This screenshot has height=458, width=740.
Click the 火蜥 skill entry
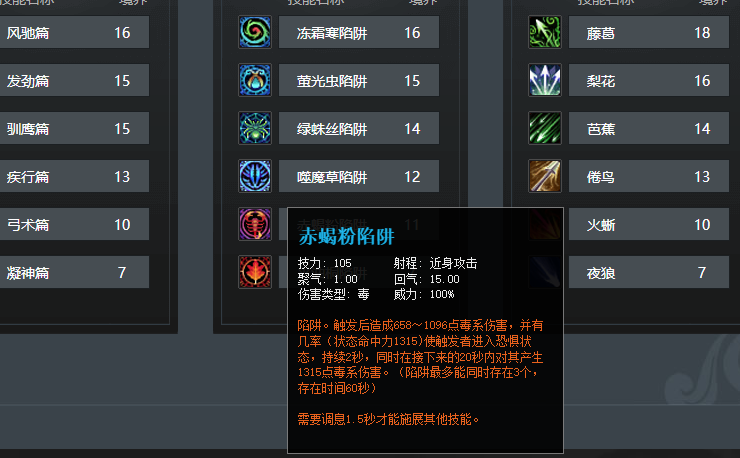pyautogui.click(x=648, y=224)
